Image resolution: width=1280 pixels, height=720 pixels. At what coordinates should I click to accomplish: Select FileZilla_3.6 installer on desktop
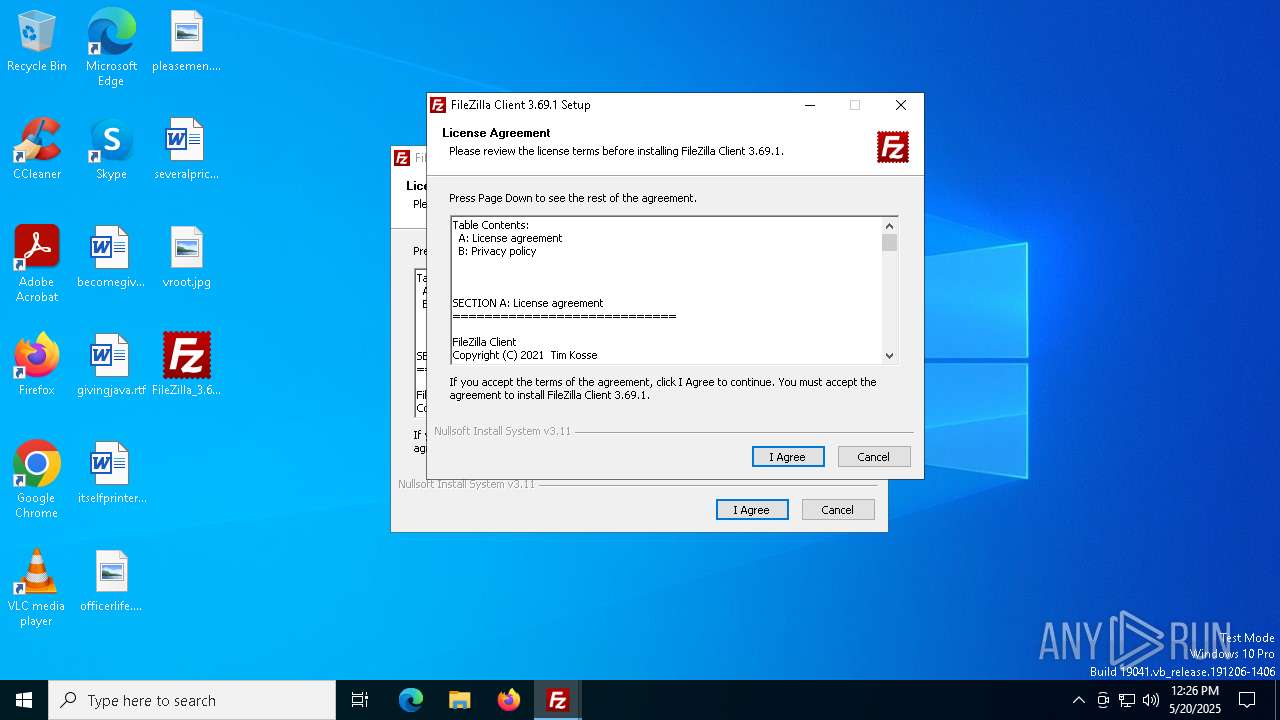pos(186,366)
